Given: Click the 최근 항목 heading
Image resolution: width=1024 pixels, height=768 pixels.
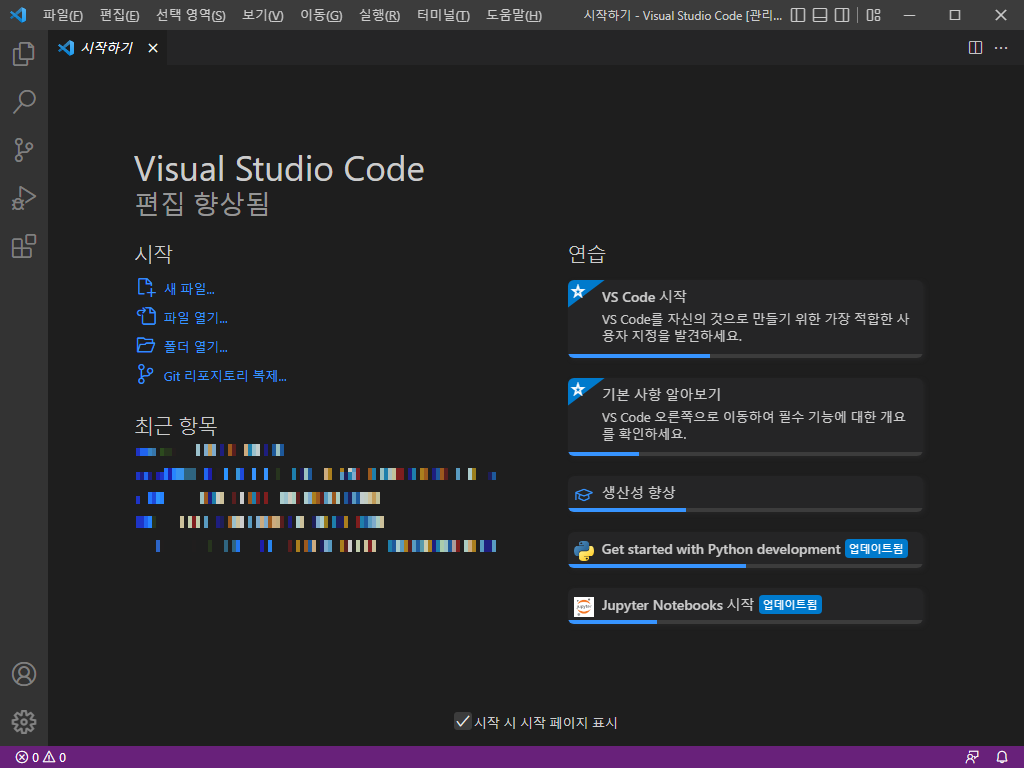Looking at the screenshot, I should [x=176, y=426].
